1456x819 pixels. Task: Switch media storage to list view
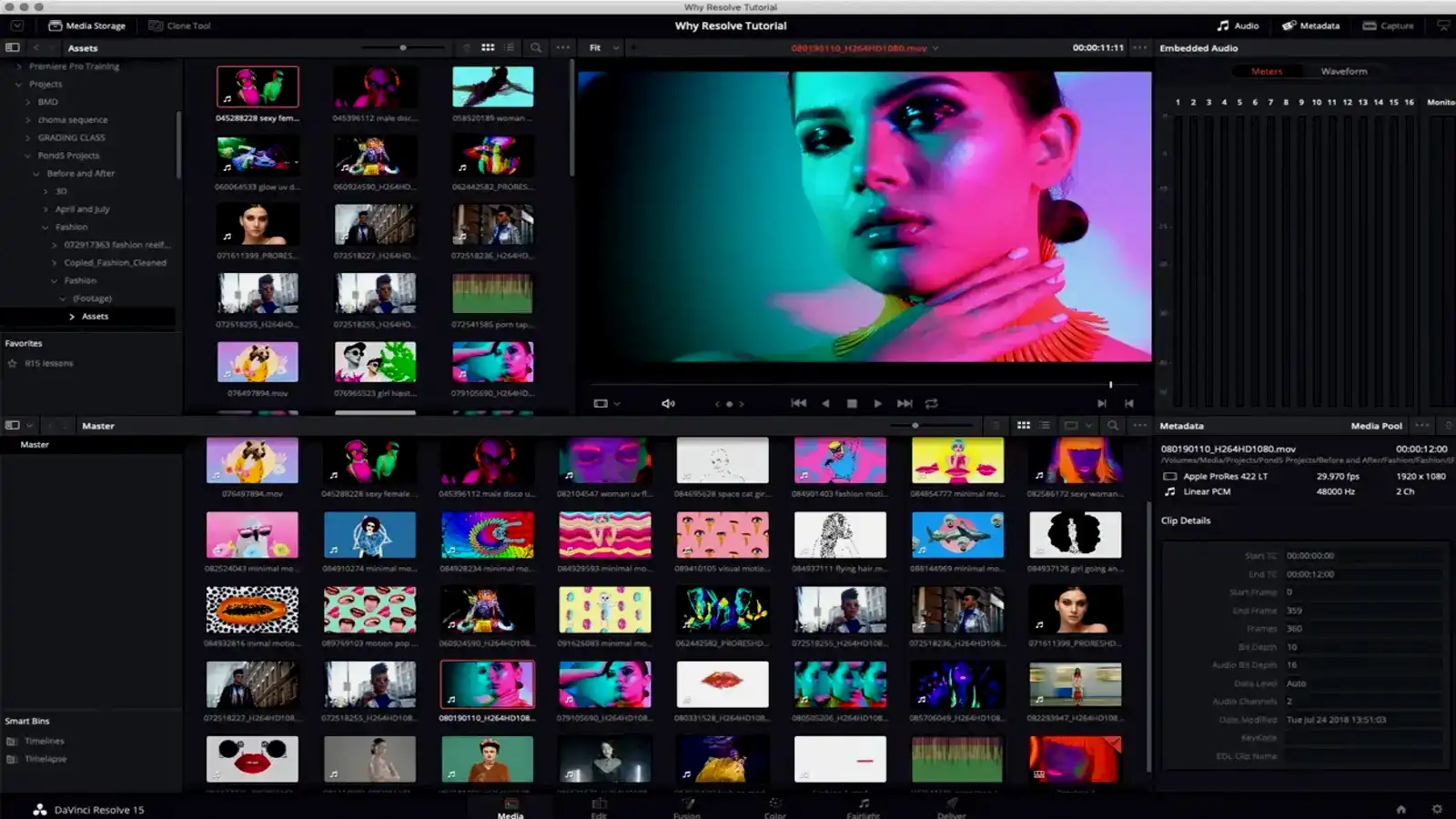click(x=510, y=47)
